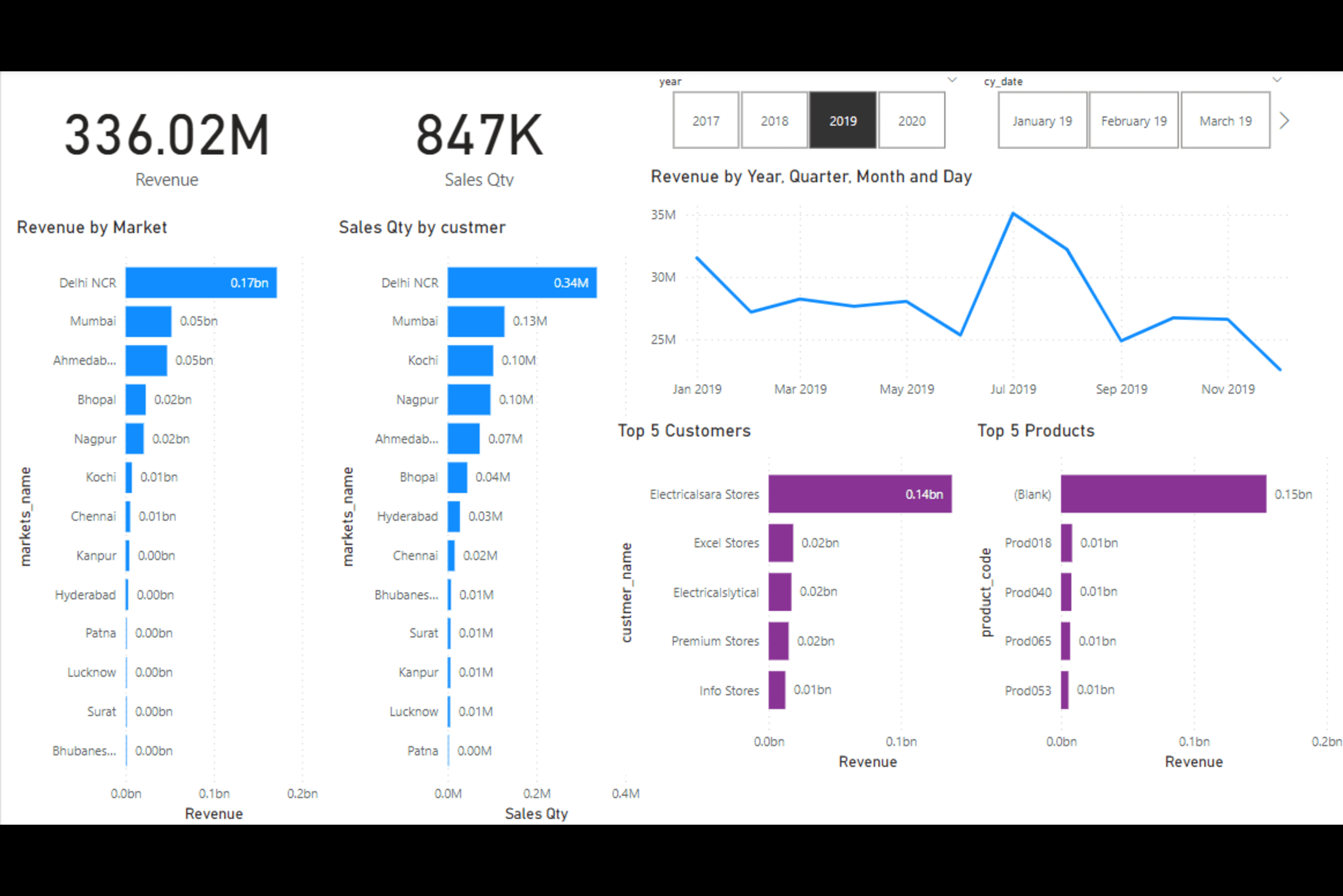Viewport: 1343px width, 896px height.
Task: Select Prod040 bar in Top 5 Products
Action: 1066,592
